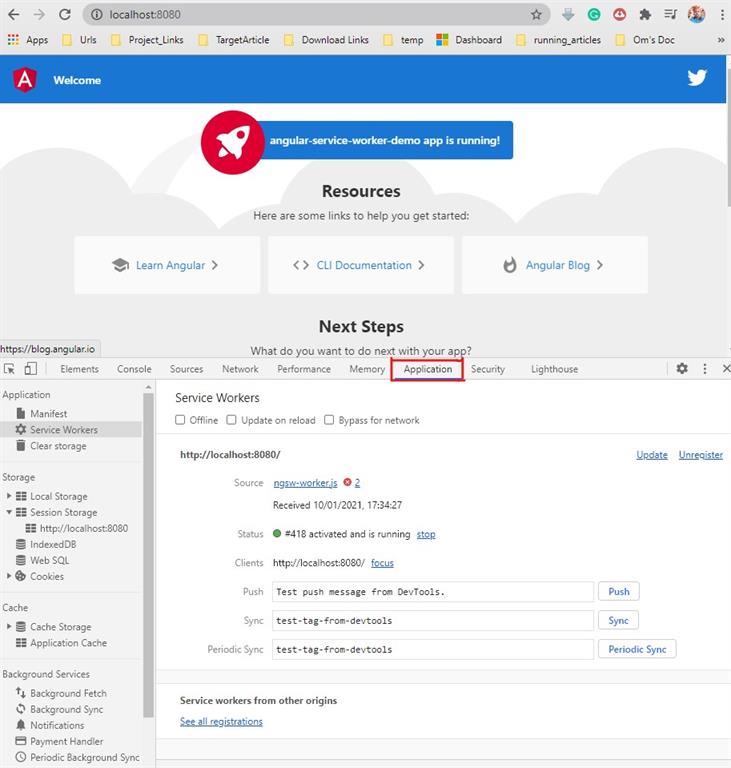Open the media control playlist icon

[x=670, y=15]
